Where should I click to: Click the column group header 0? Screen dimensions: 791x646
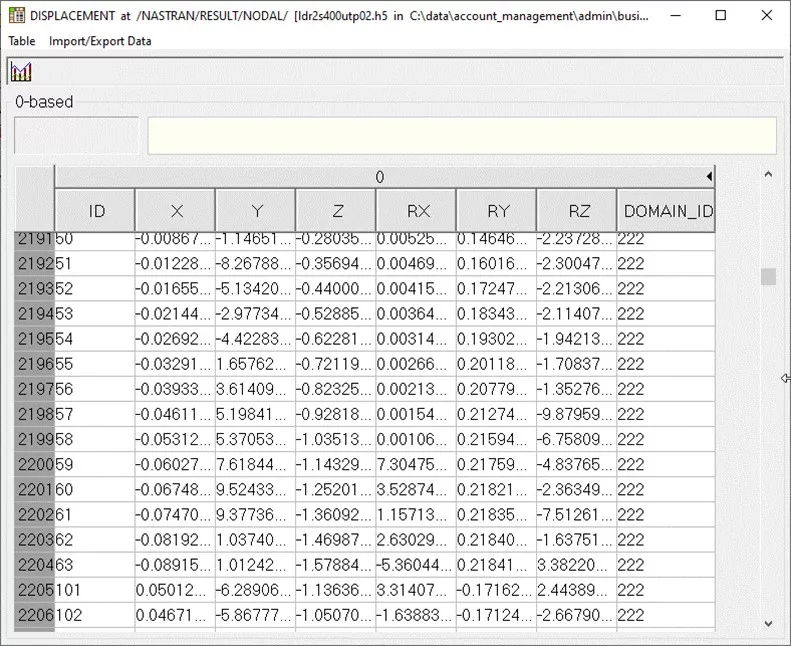click(380, 177)
